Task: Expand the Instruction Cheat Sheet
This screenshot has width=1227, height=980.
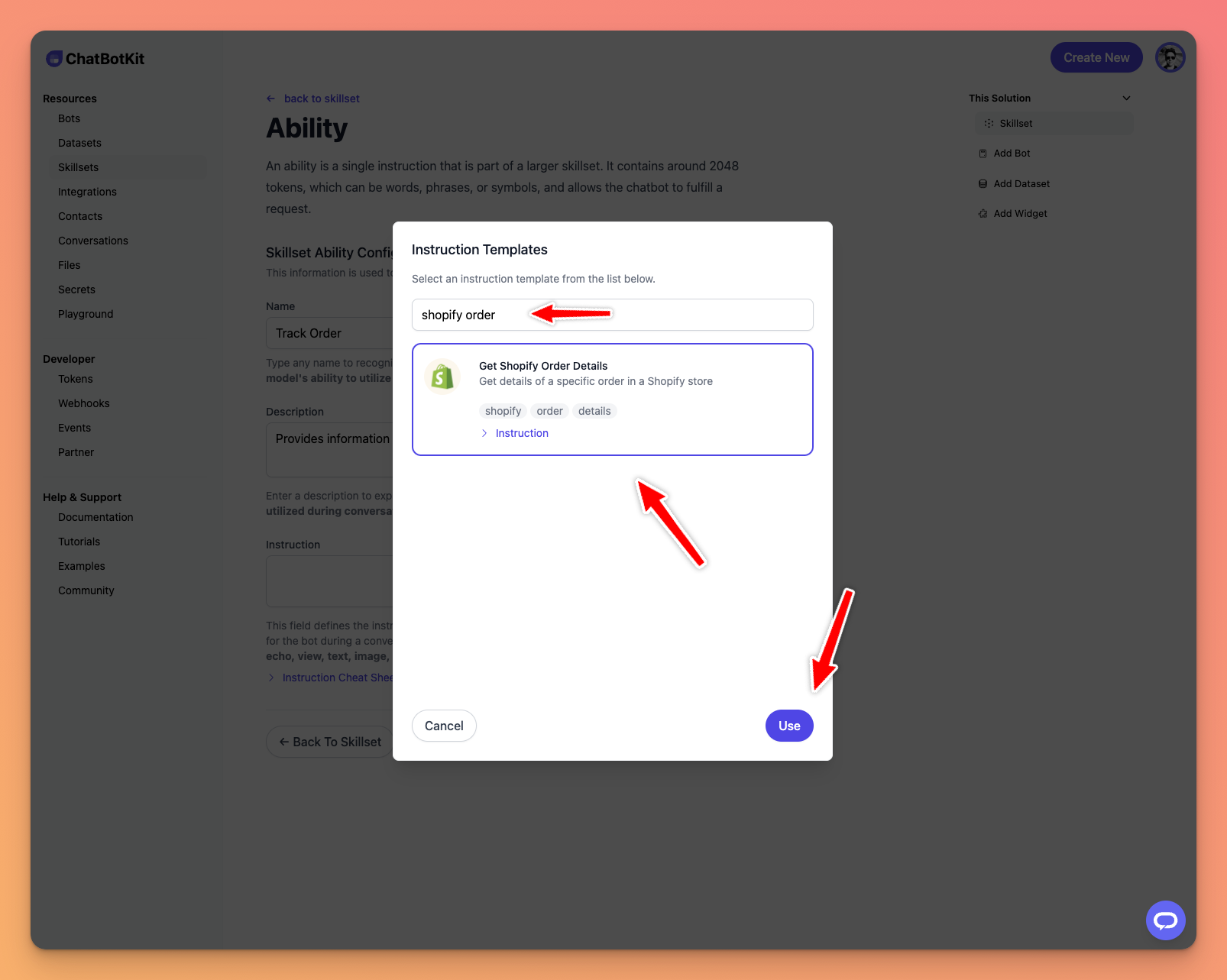Action: [329, 678]
